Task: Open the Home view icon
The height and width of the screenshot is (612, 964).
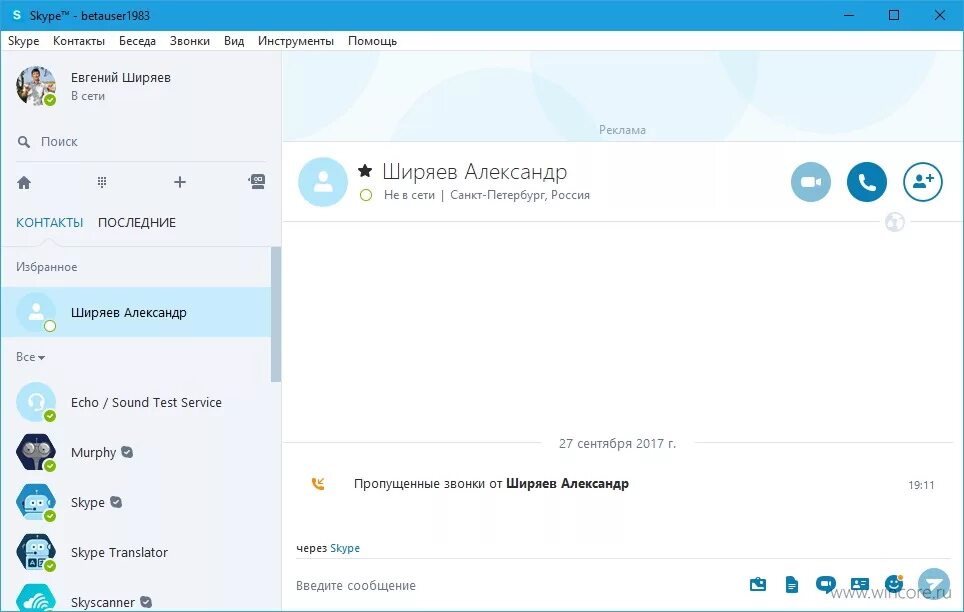Action: (24, 183)
